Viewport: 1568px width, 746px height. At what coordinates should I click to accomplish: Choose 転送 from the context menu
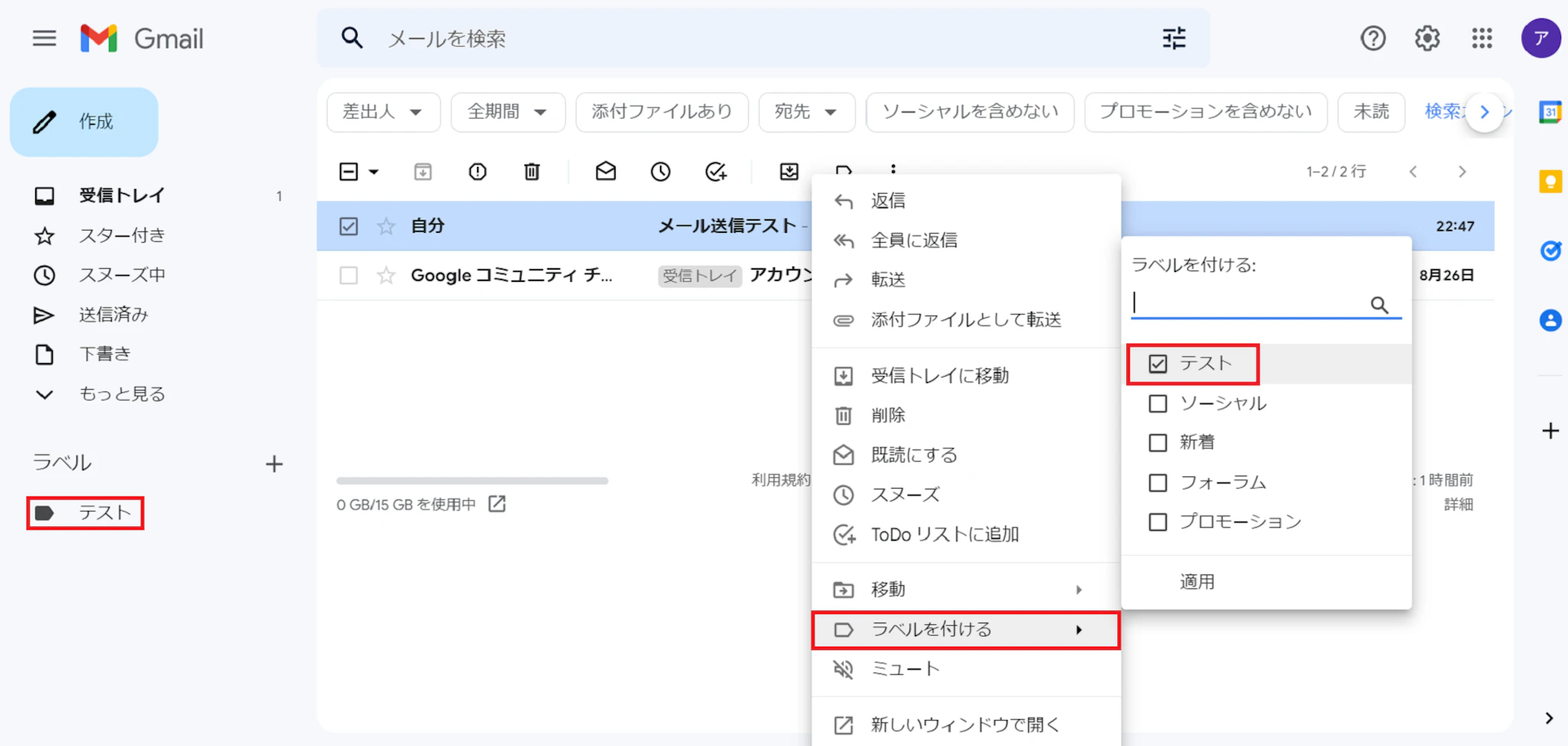888,280
